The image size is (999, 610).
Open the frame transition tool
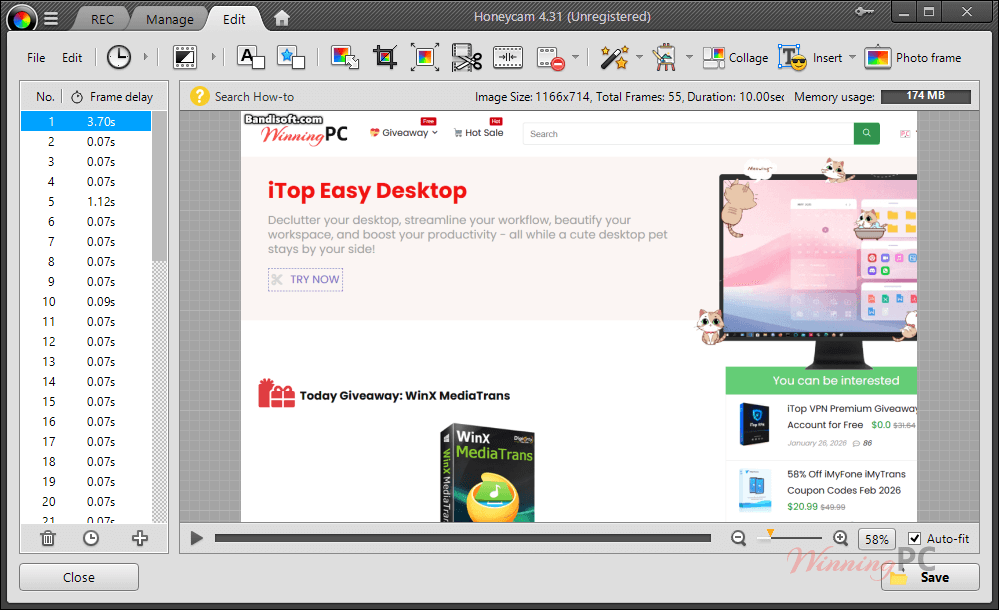tap(508, 57)
